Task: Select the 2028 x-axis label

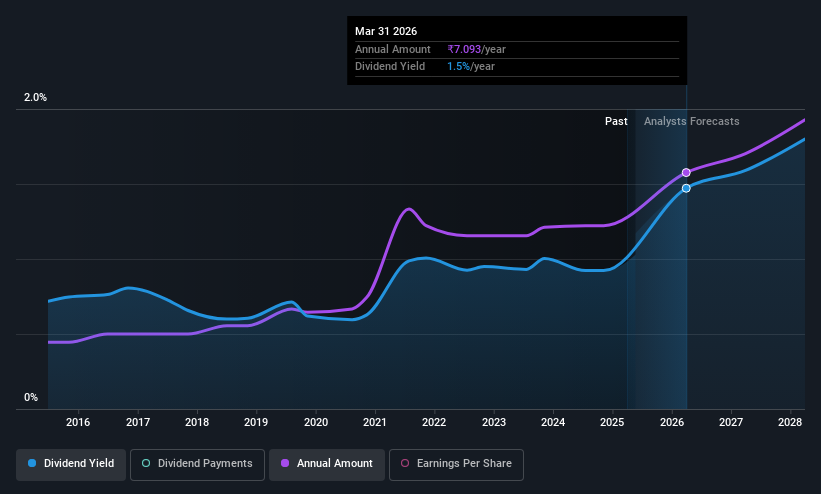Action: click(x=790, y=422)
